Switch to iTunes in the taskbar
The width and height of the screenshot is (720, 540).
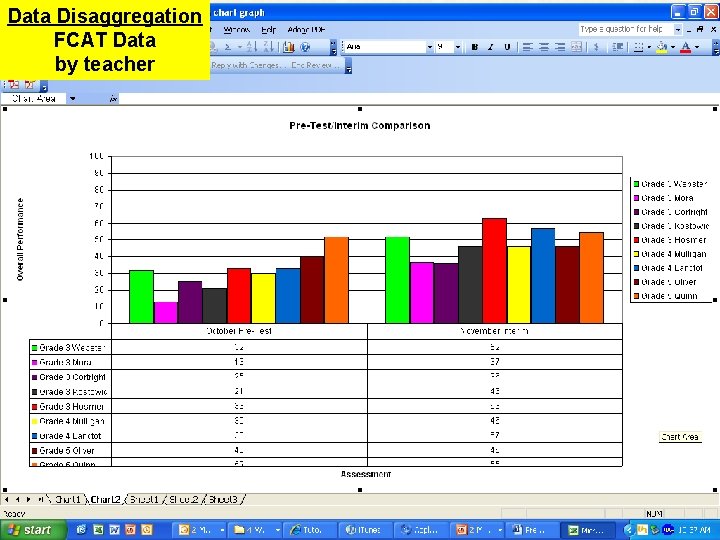(366, 530)
